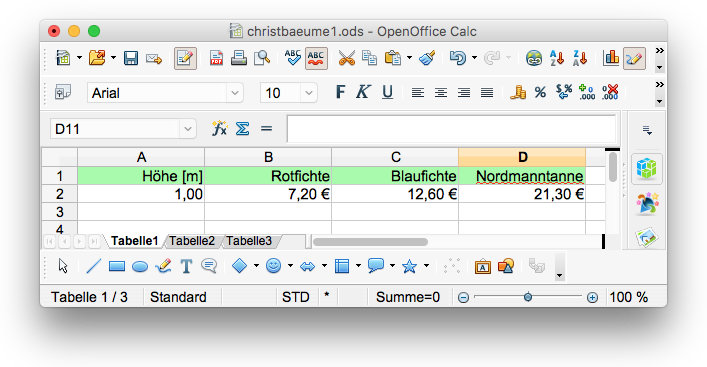
Task: Pick the Text tool in drawing bar
Action: click(186, 266)
